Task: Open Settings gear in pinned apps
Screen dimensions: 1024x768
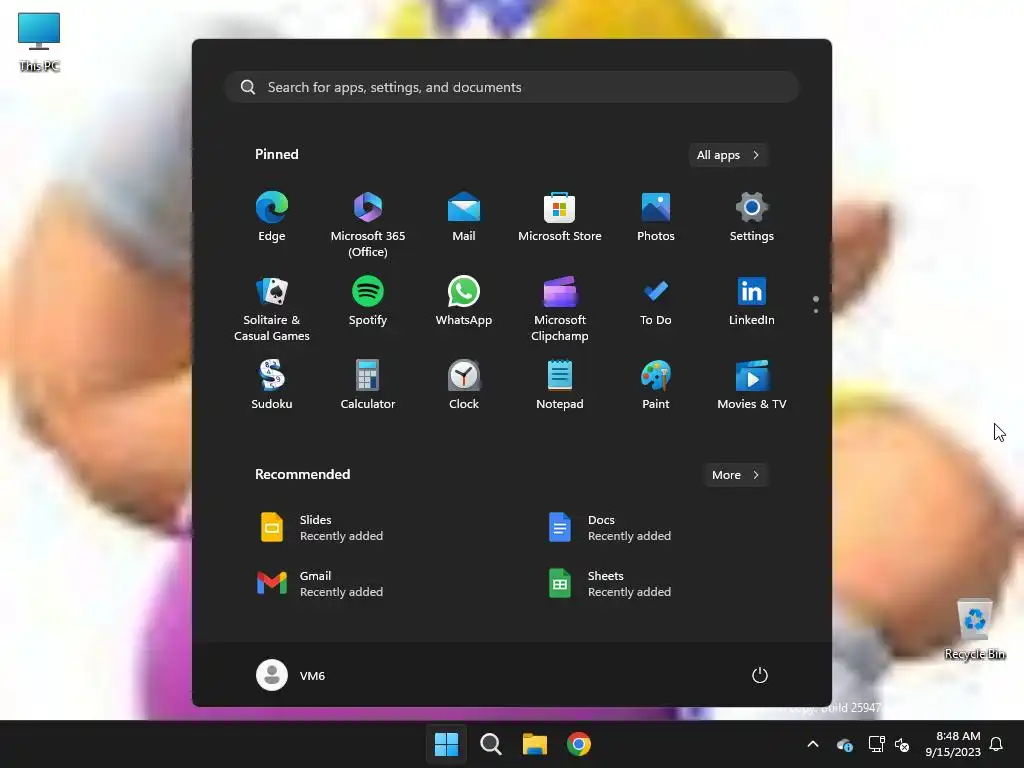Action: (752, 217)
